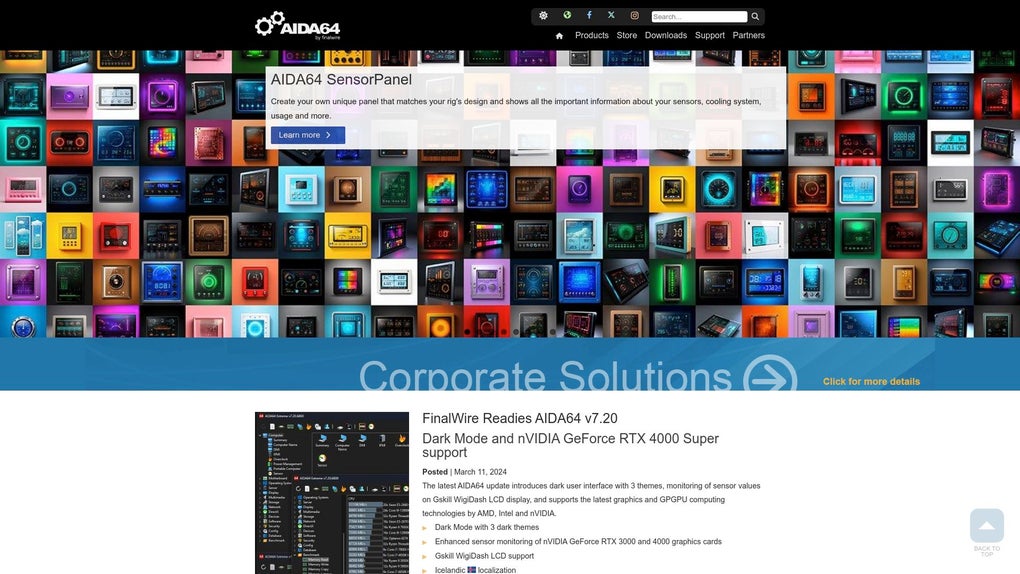The image size is (1020, 574).
Task: Open the AIDA64 dark mode screenshot thumbnail
Action: 332,493
